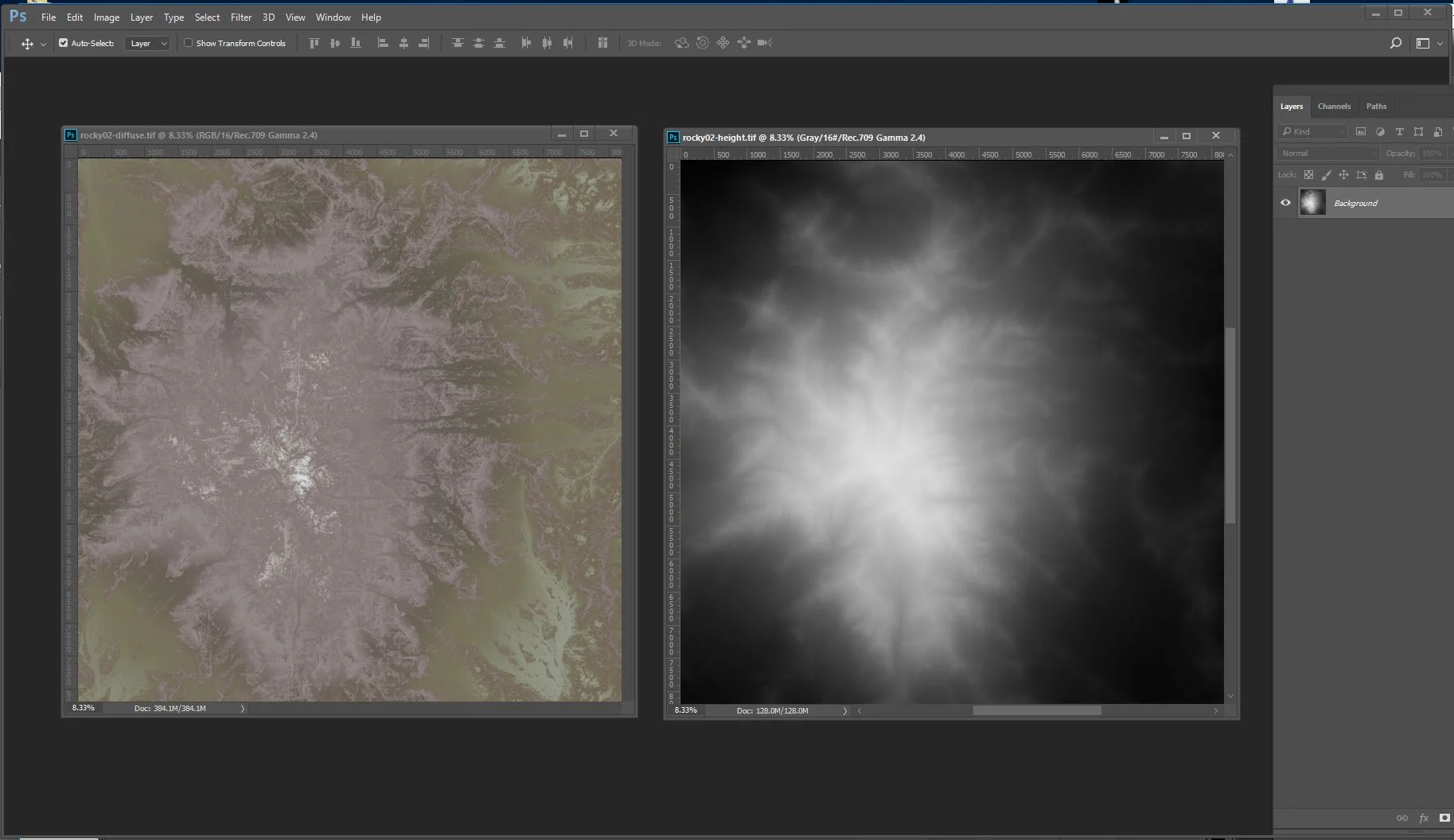Screen dimensions: 1454x840
Task: Toggle filter for adjustment layers icon
Action: [1380, 131]
